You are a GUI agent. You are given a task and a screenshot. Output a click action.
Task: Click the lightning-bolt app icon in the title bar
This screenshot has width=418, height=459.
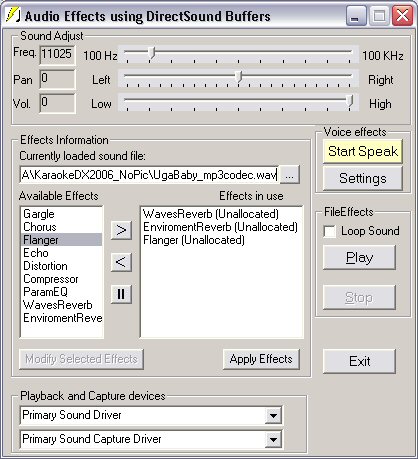point(13,16)
